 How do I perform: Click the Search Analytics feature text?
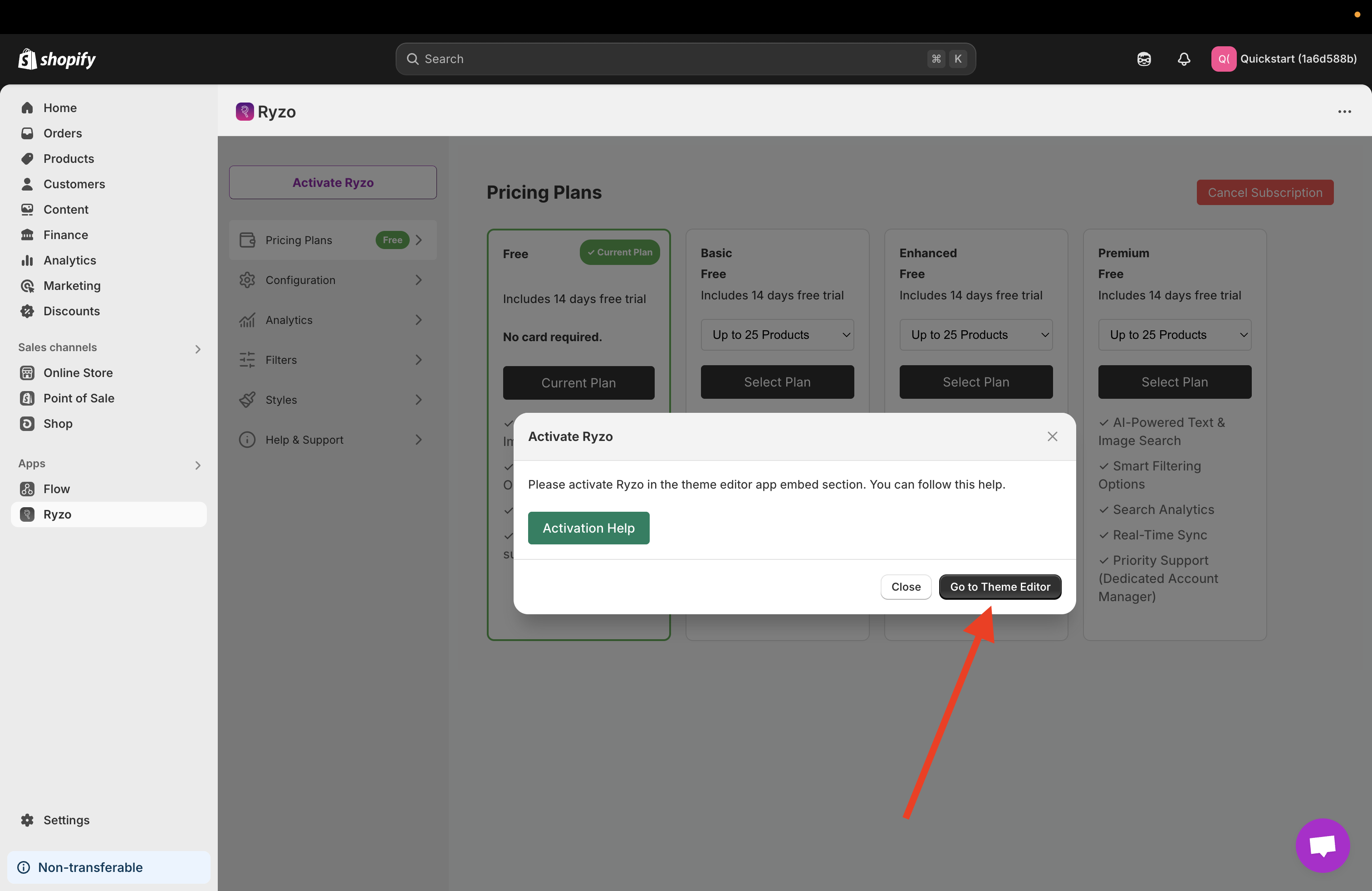tap(1163, 509)
